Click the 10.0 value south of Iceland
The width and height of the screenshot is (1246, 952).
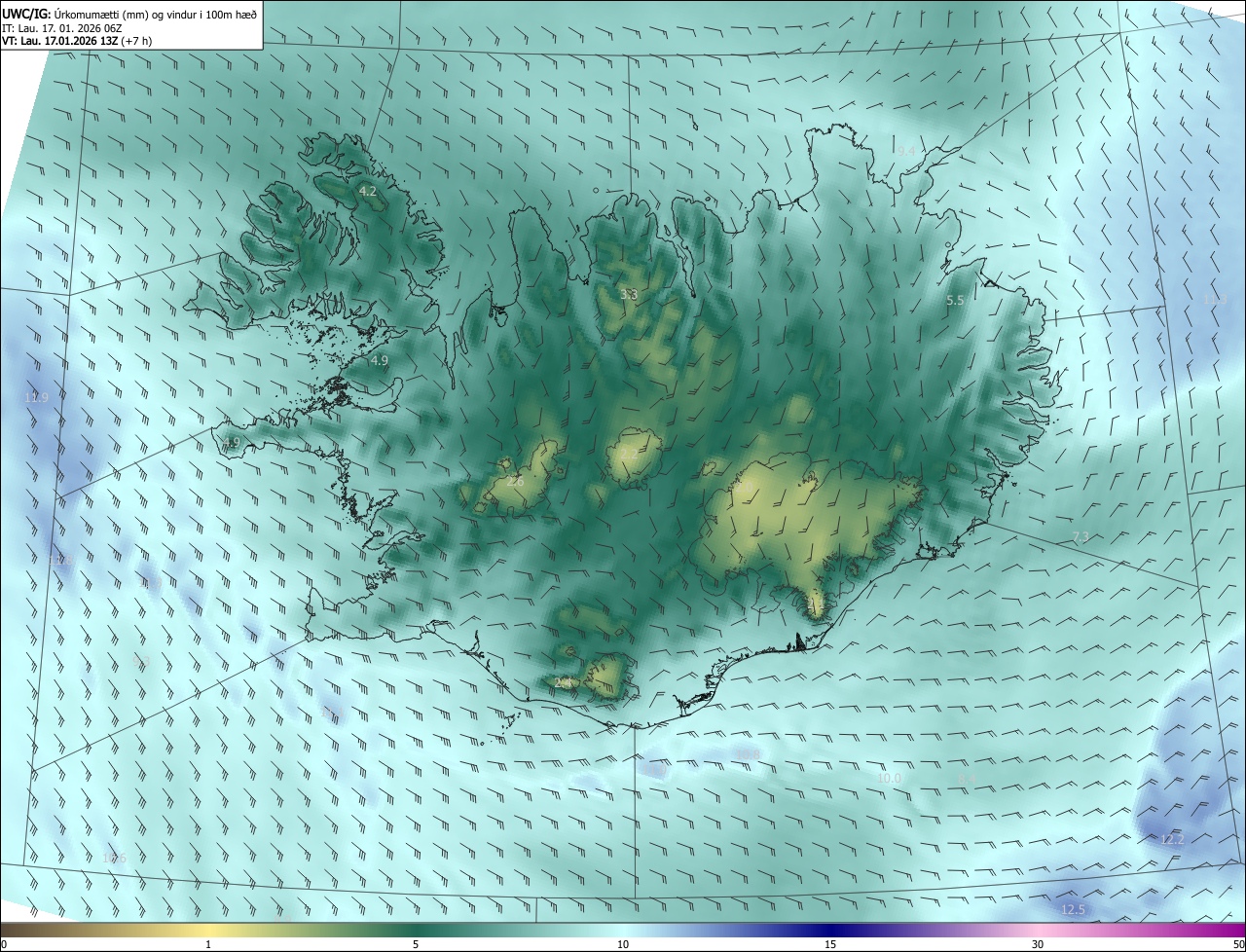click(889, 778)
